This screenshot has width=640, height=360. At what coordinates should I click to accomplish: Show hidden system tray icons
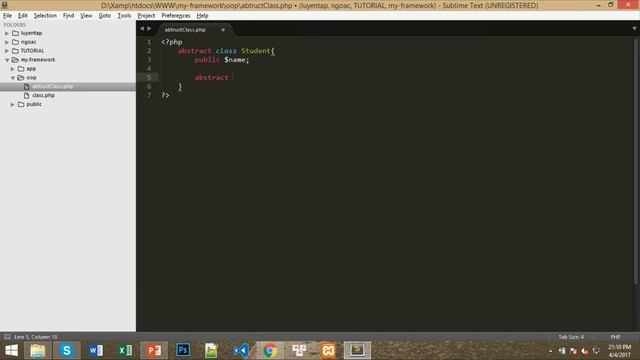[551, 351]
